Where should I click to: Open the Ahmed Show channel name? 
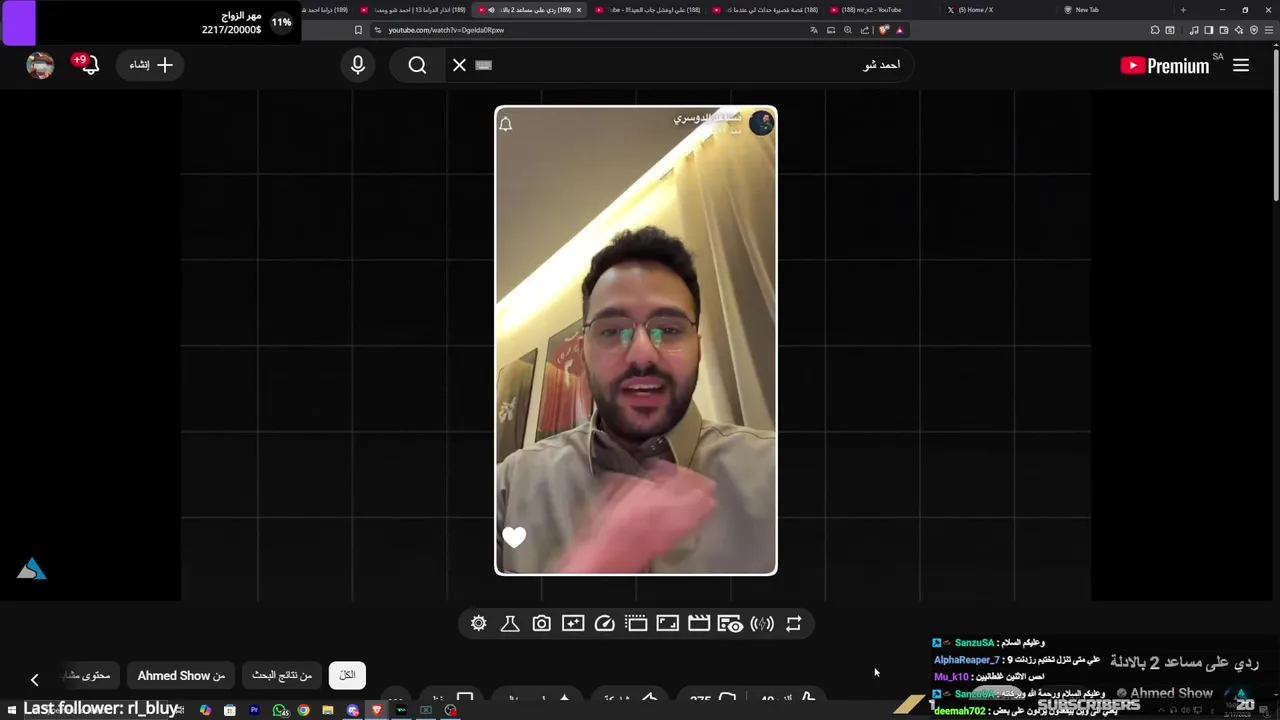click(x=1171, y=693)
